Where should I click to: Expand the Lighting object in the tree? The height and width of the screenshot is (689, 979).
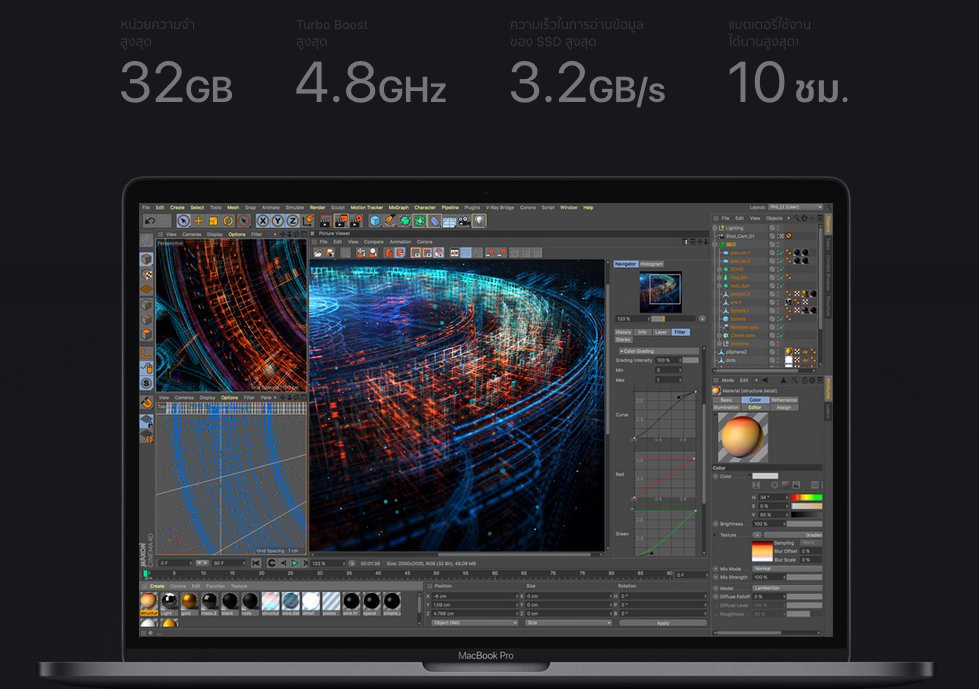[716, 228]
